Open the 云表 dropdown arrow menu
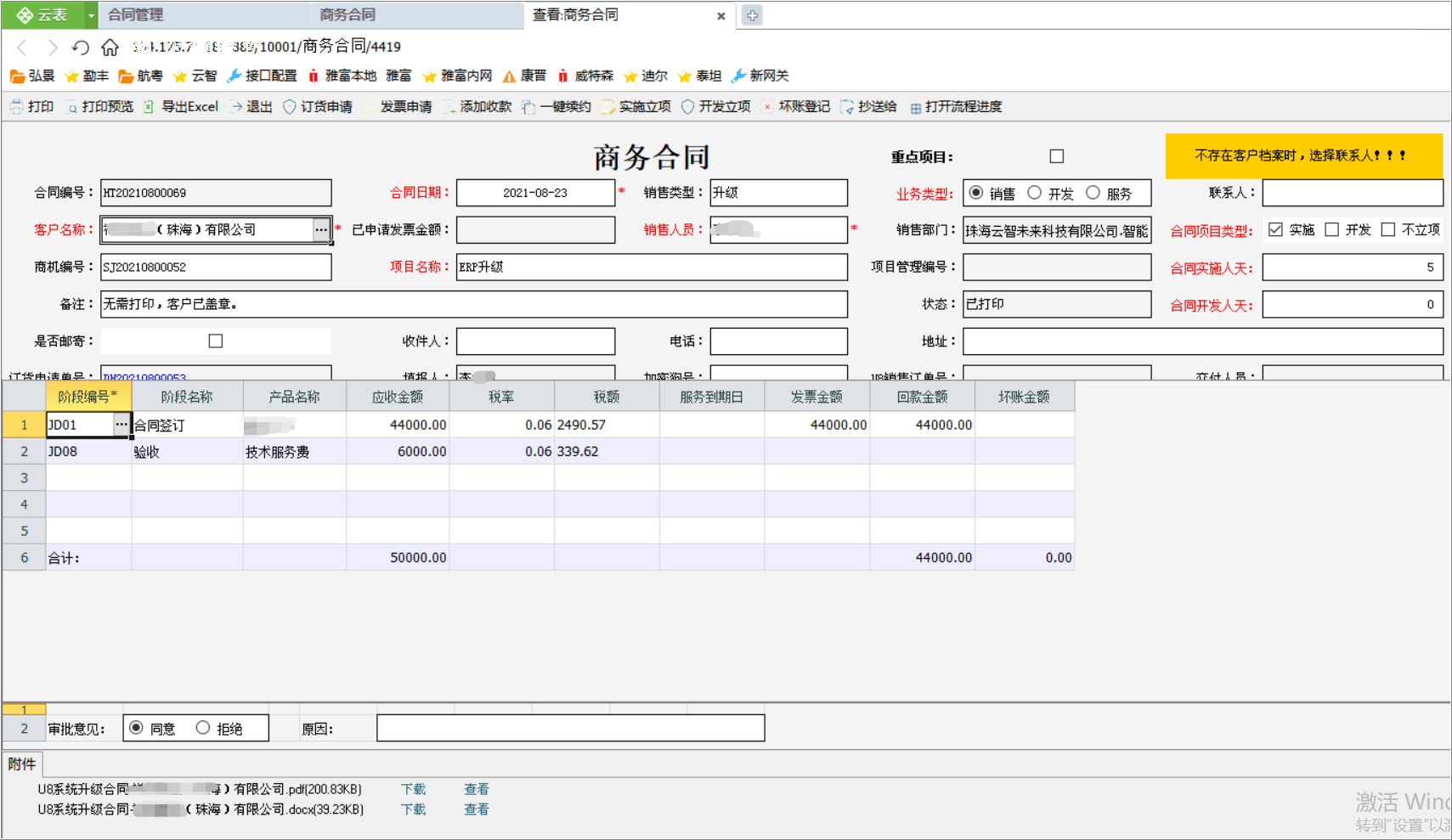 [x=91, y=15]
